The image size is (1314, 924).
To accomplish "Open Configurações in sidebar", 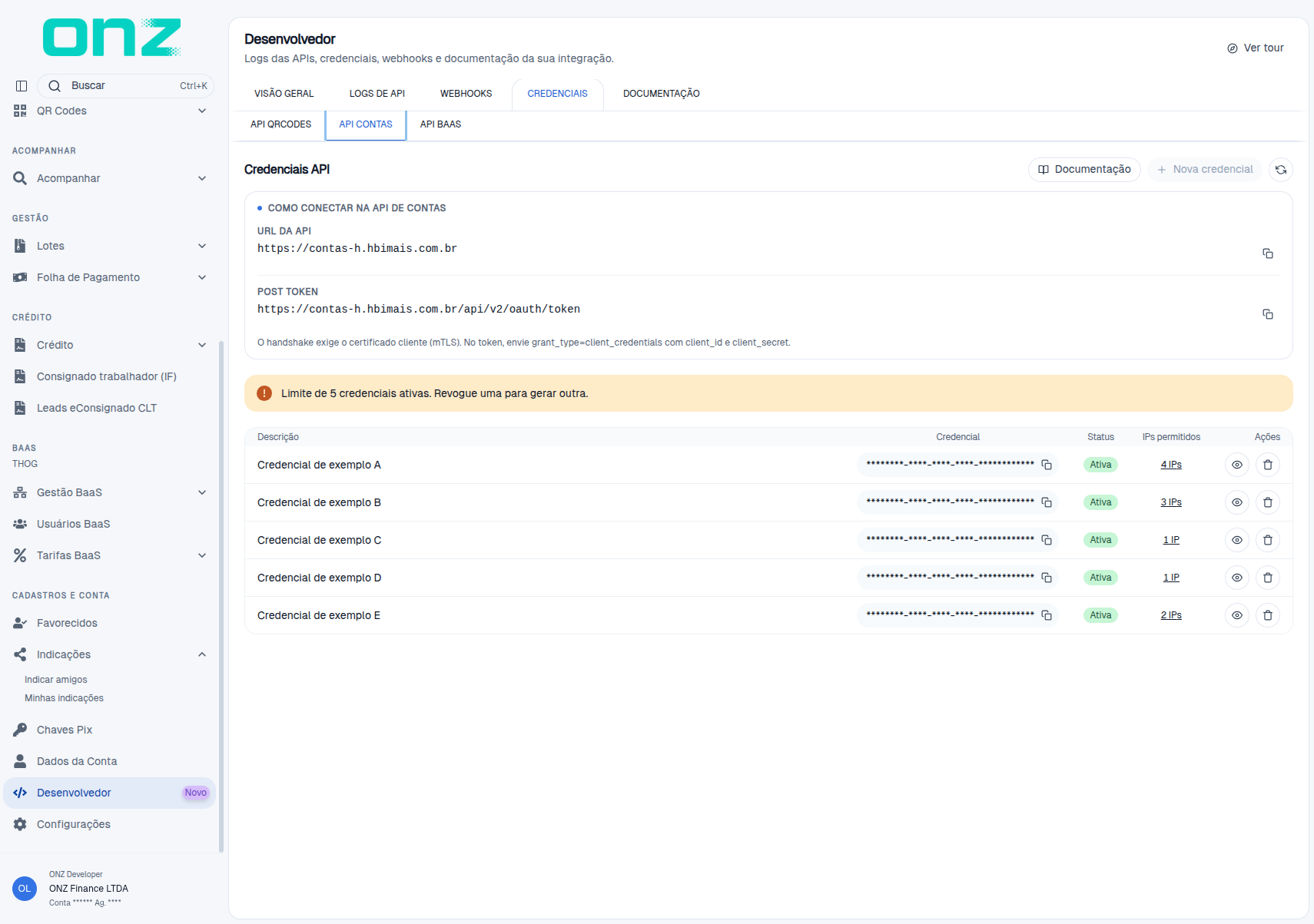I will [x=109, y=824].
